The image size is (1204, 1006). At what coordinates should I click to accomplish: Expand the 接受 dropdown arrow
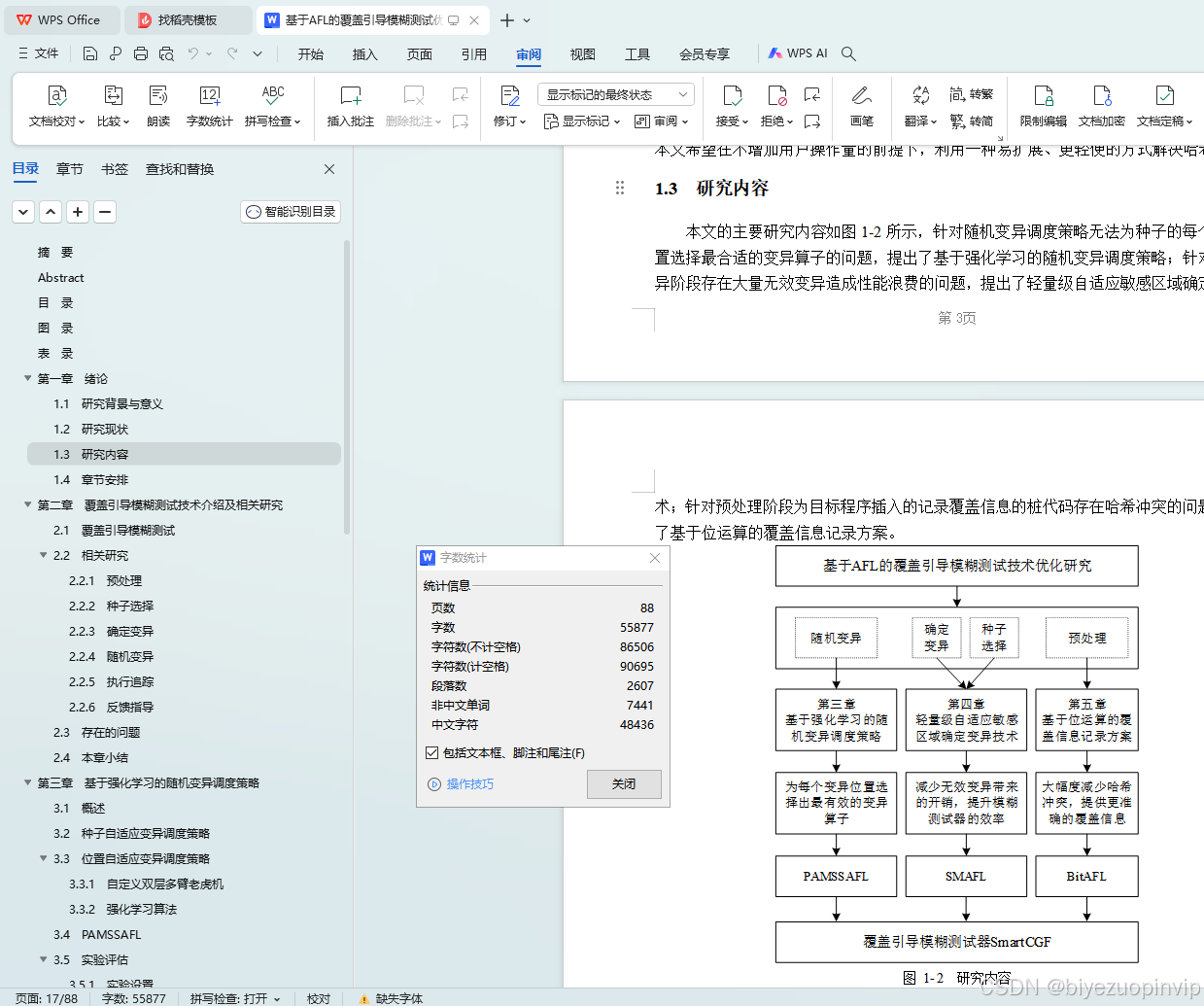(744, 121)
